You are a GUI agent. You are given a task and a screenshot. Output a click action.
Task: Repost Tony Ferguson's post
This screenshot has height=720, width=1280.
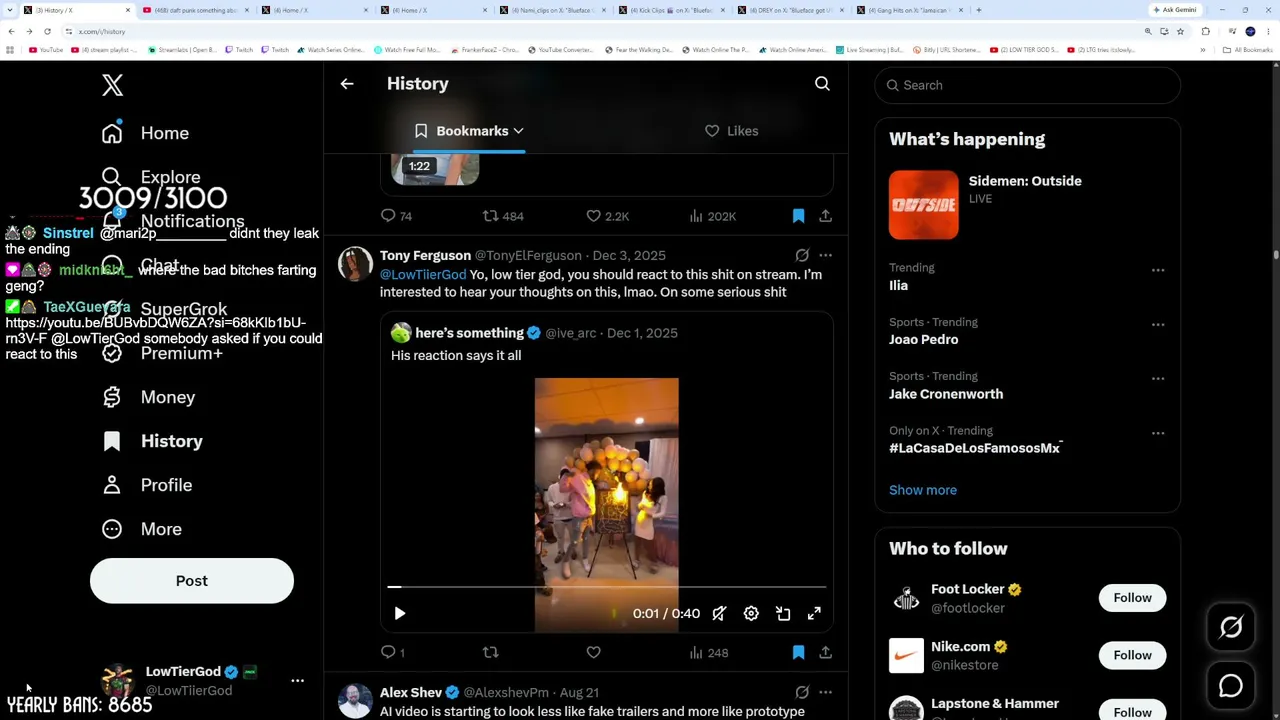[490, 652]
